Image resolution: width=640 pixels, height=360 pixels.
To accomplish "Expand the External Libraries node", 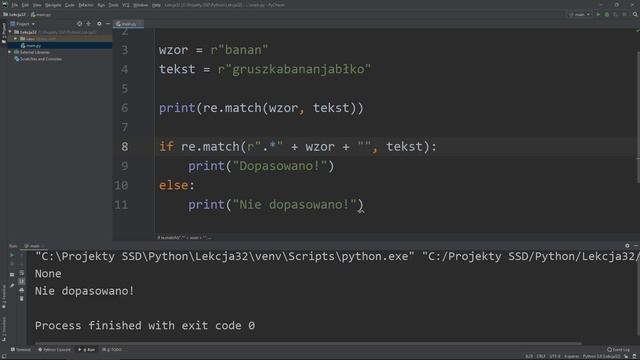I will coord(9,52).
